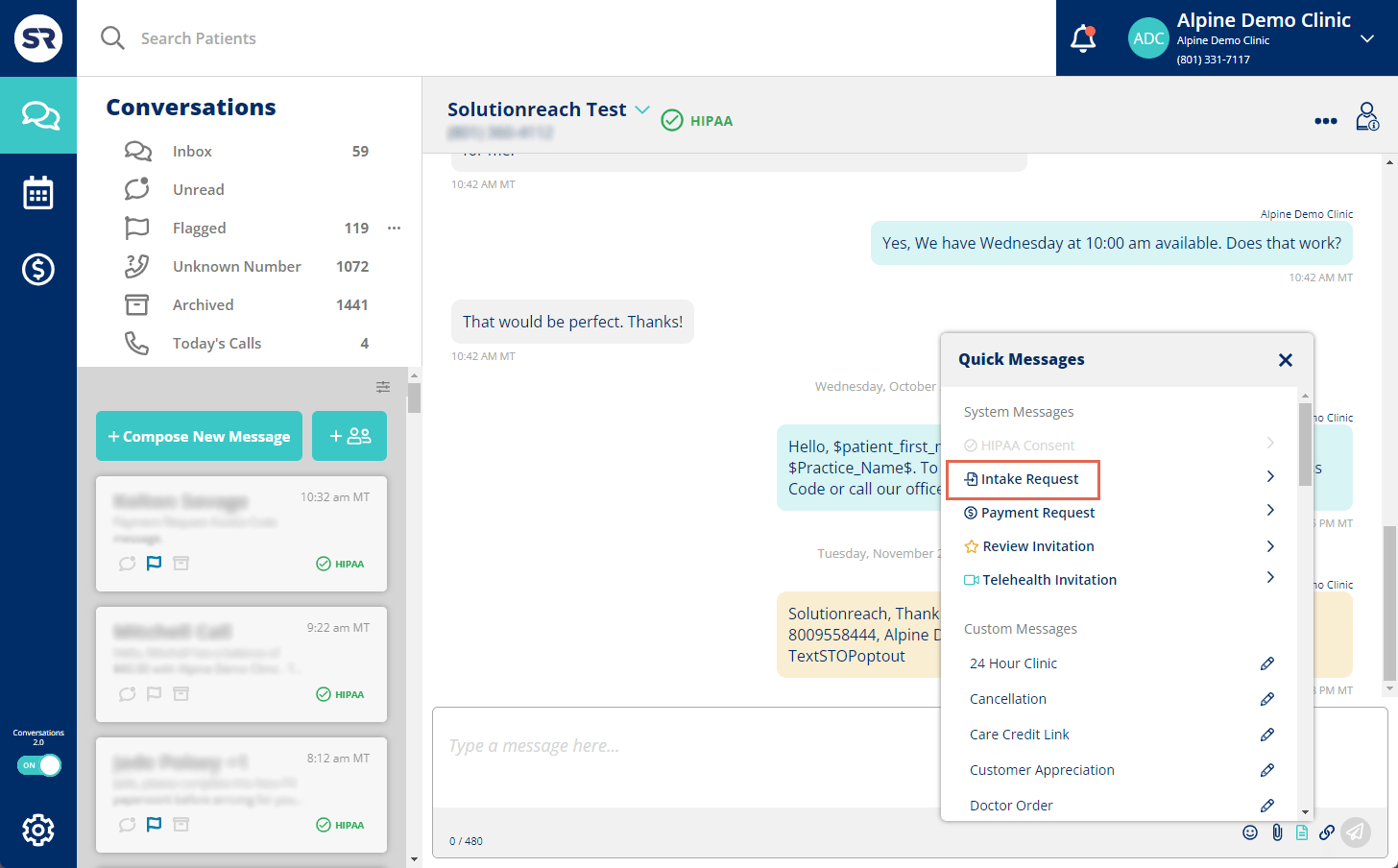Viewport: 1398px width, 868px height.
Task: Open notifications via the bell icon
Action: pos(1083,38)
